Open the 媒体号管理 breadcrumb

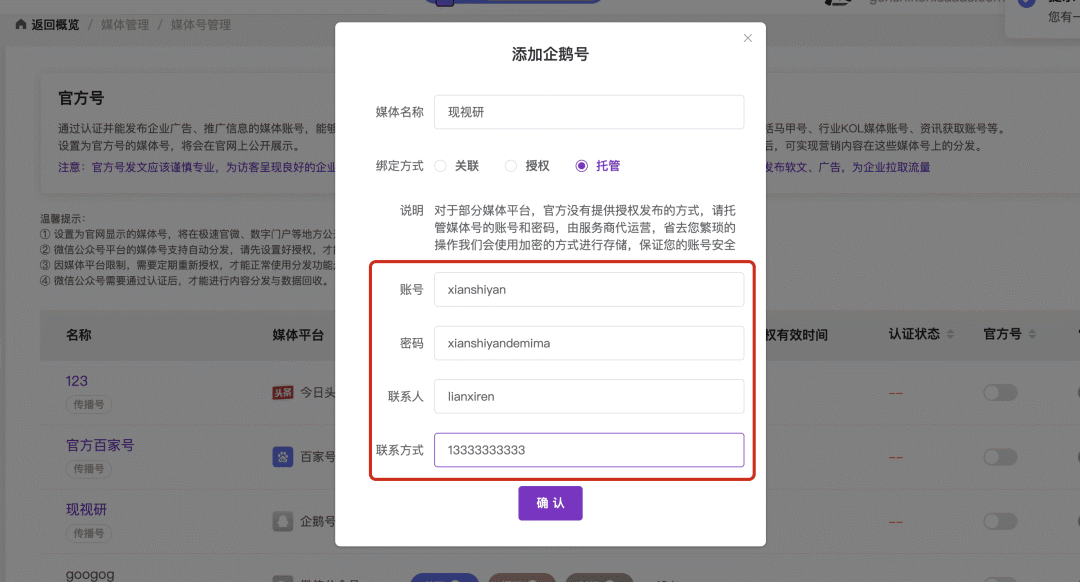(200, 25)
